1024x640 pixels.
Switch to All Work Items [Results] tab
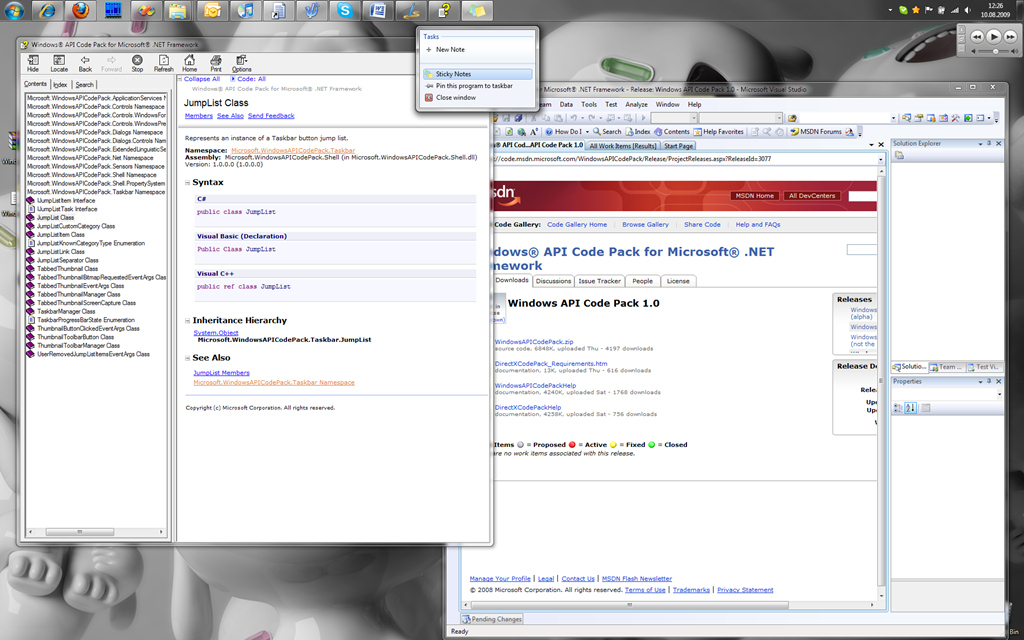(622, 146)
